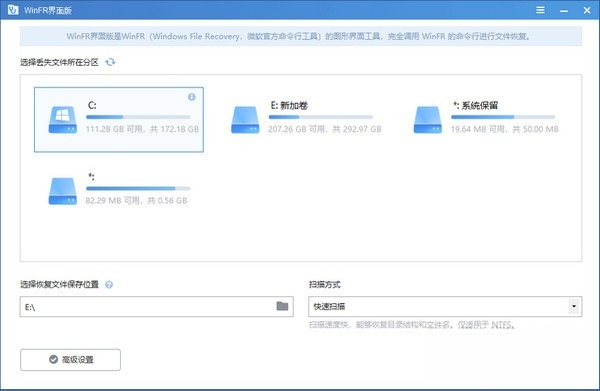This screenshot has height=391, width=600.
Task: Select the E: 新加卷 drive icon
Action: (245, 120)
